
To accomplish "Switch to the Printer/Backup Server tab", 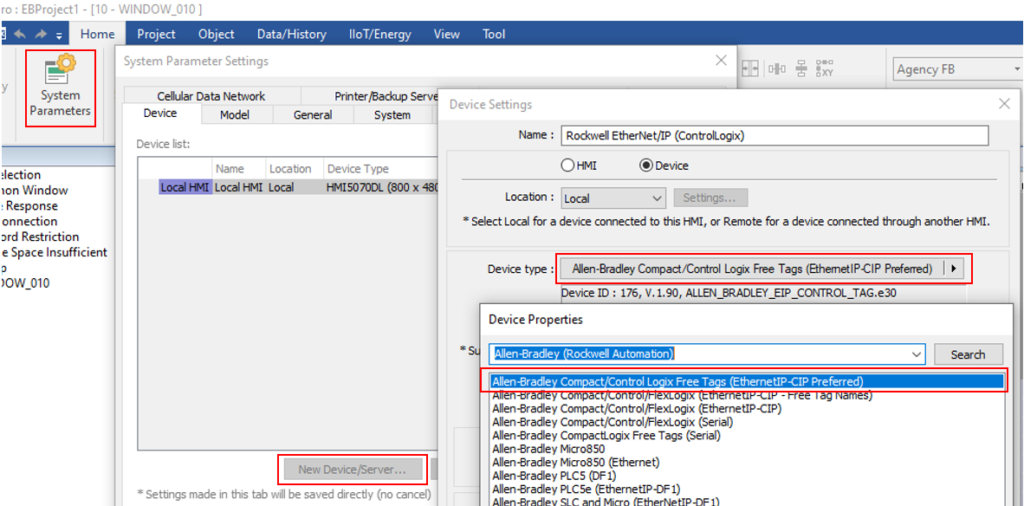I will (386, 96).
